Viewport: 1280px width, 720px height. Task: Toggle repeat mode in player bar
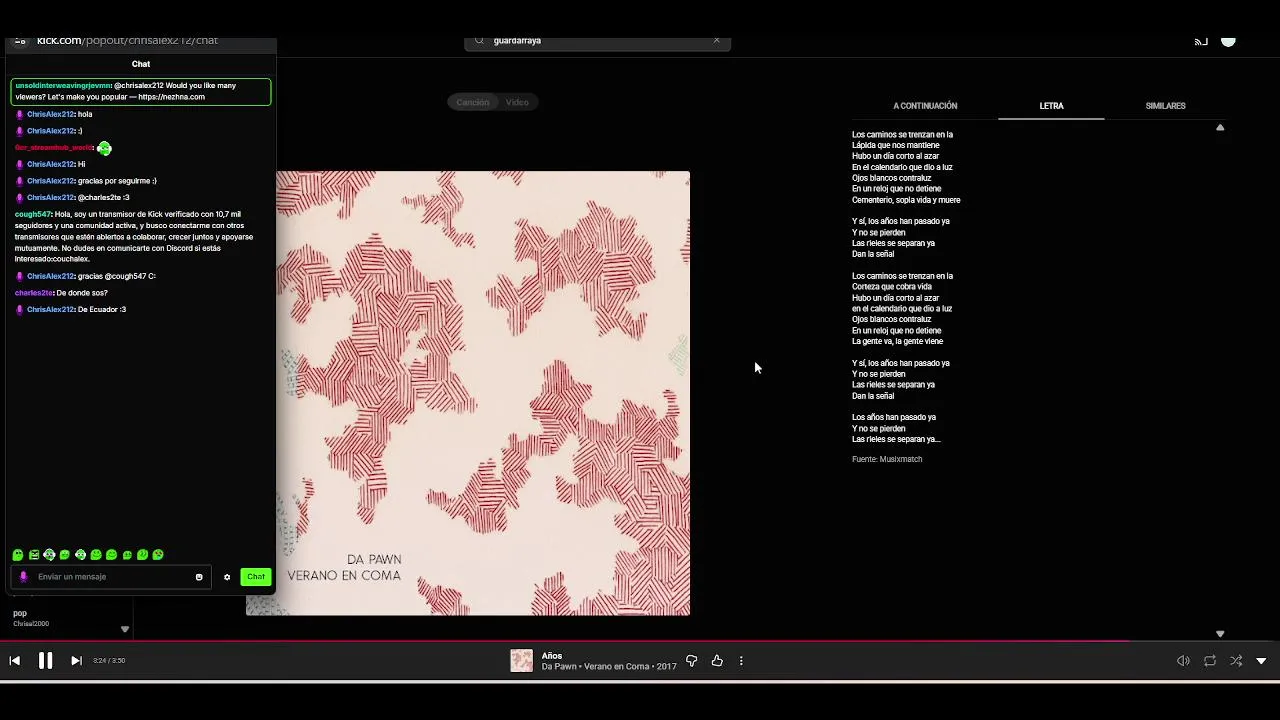tap(1210, 661)
